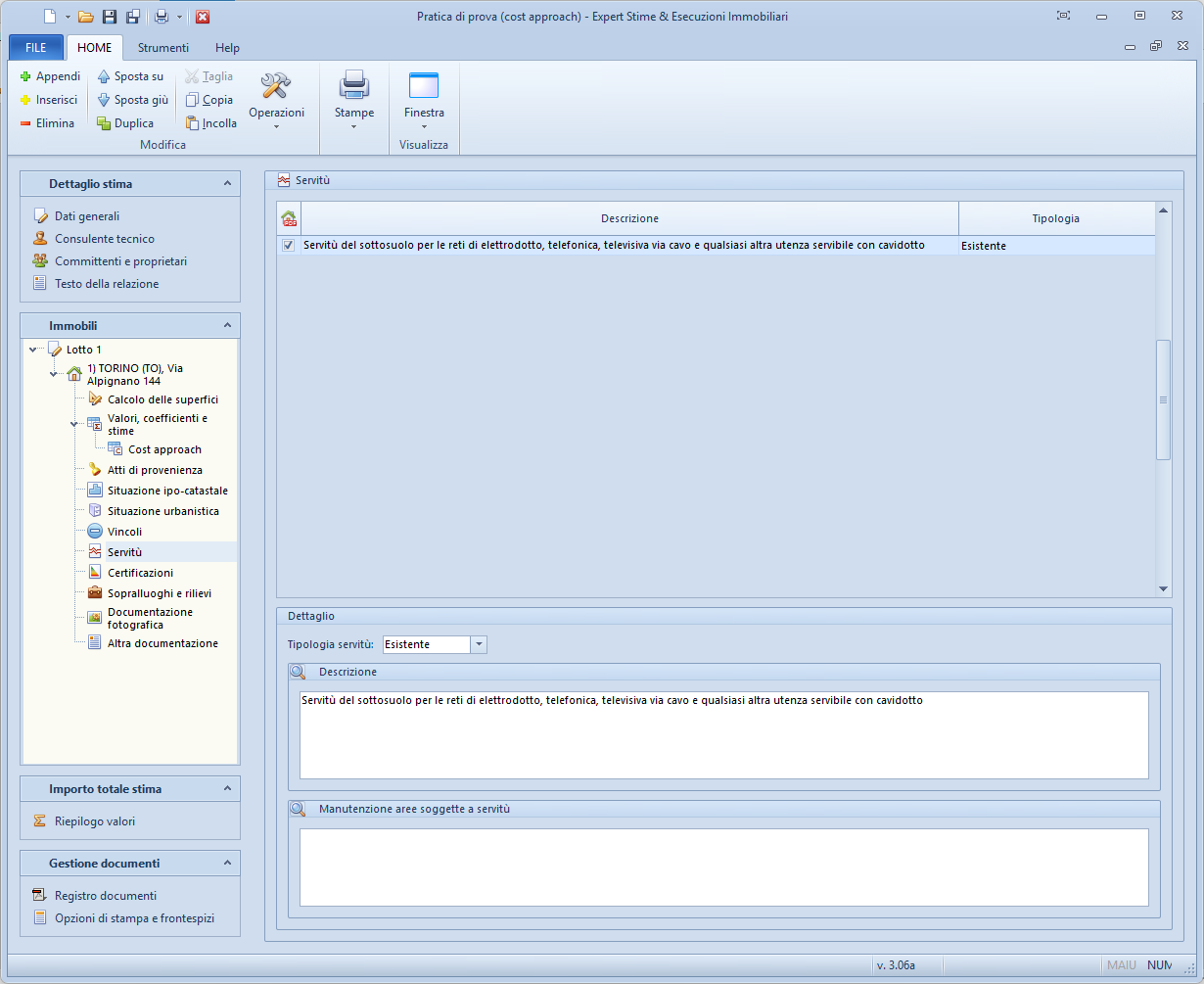1204x984 pixels.
Task: Collapse the Gestione documenti panel
Action: [x=227, y=864]
